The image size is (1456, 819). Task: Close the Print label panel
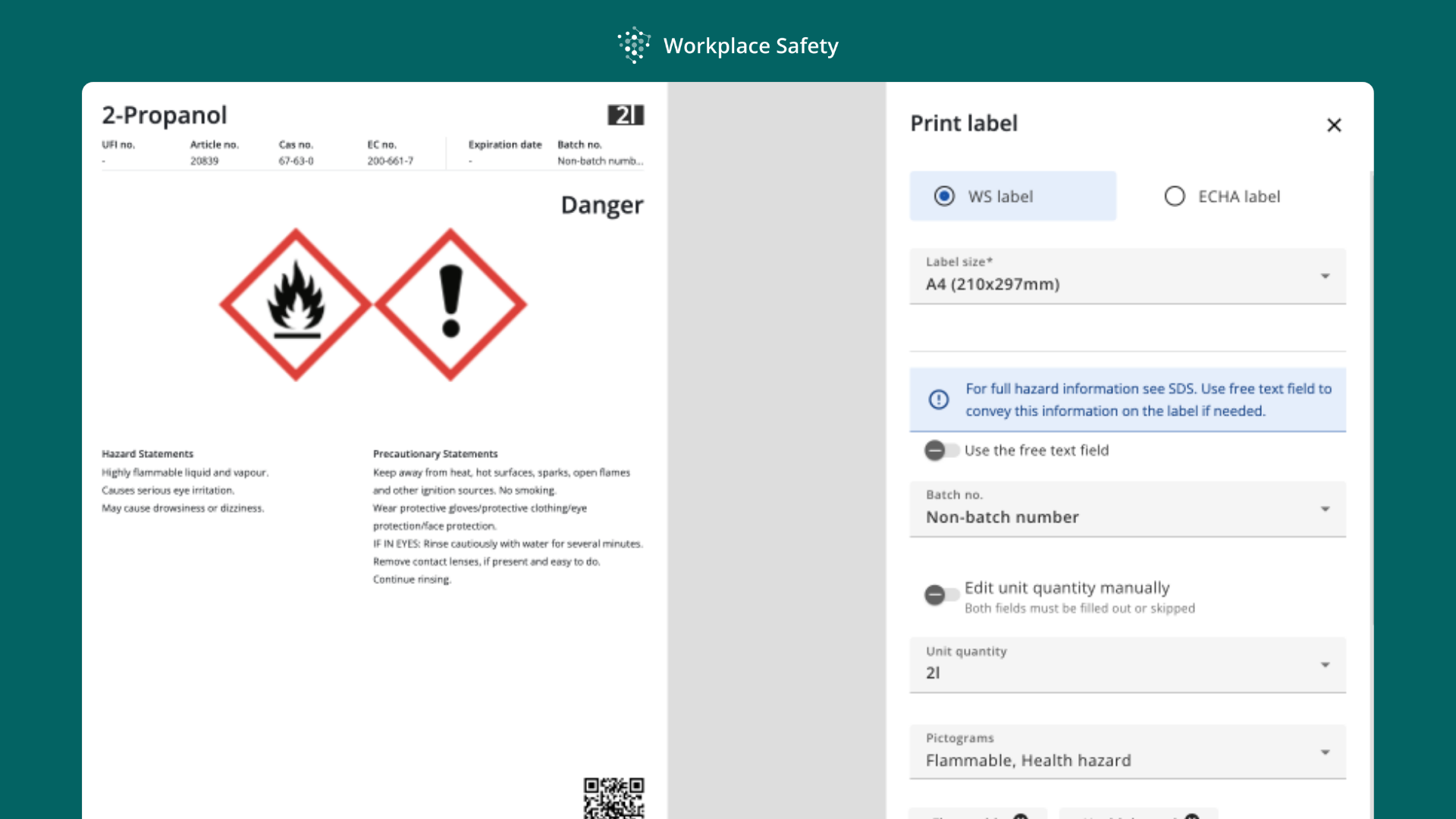[1334, 125]
